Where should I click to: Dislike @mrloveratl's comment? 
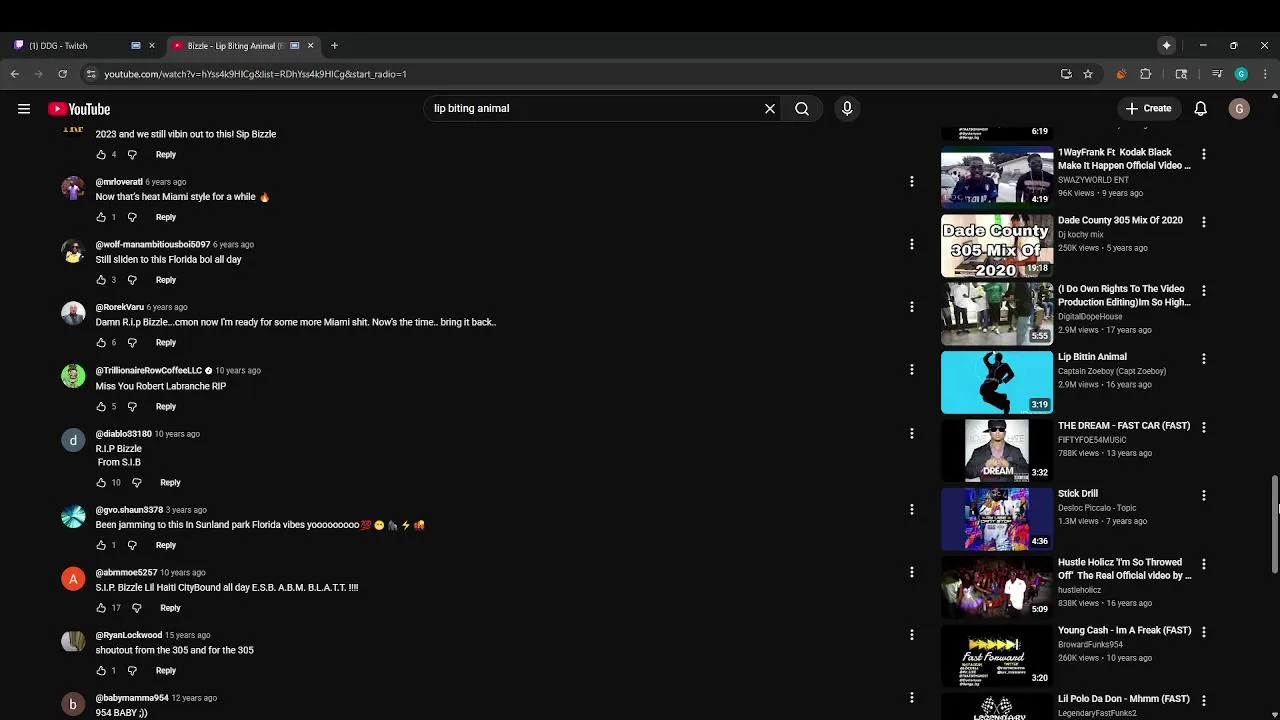[x=132, y=217]
